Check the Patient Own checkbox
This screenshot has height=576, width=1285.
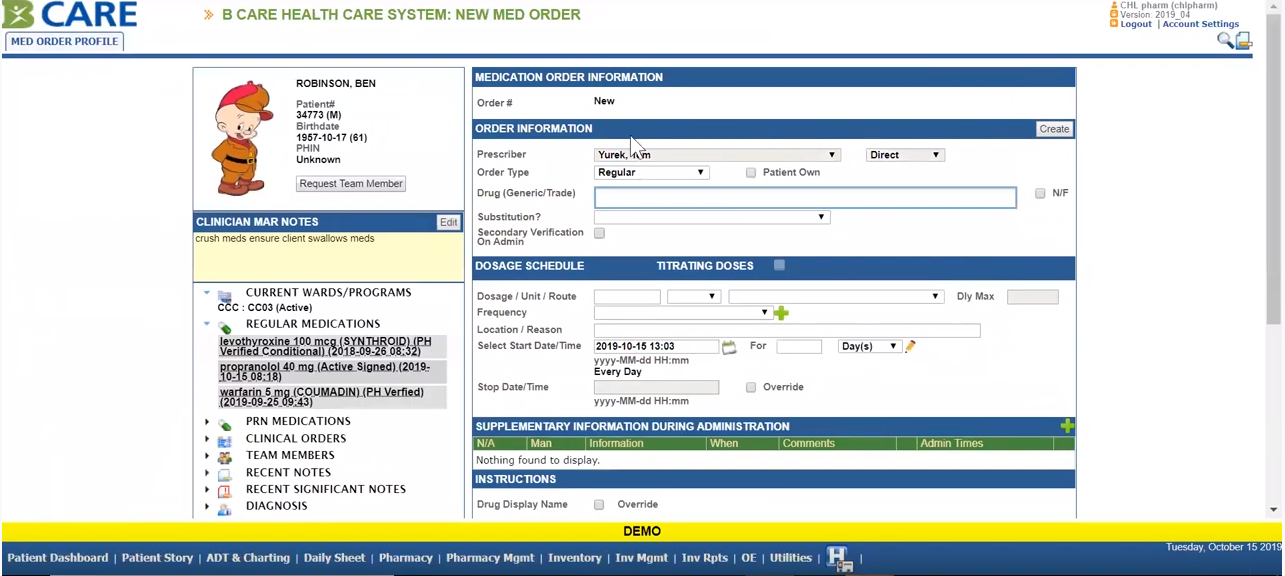(x=751, y=173)
